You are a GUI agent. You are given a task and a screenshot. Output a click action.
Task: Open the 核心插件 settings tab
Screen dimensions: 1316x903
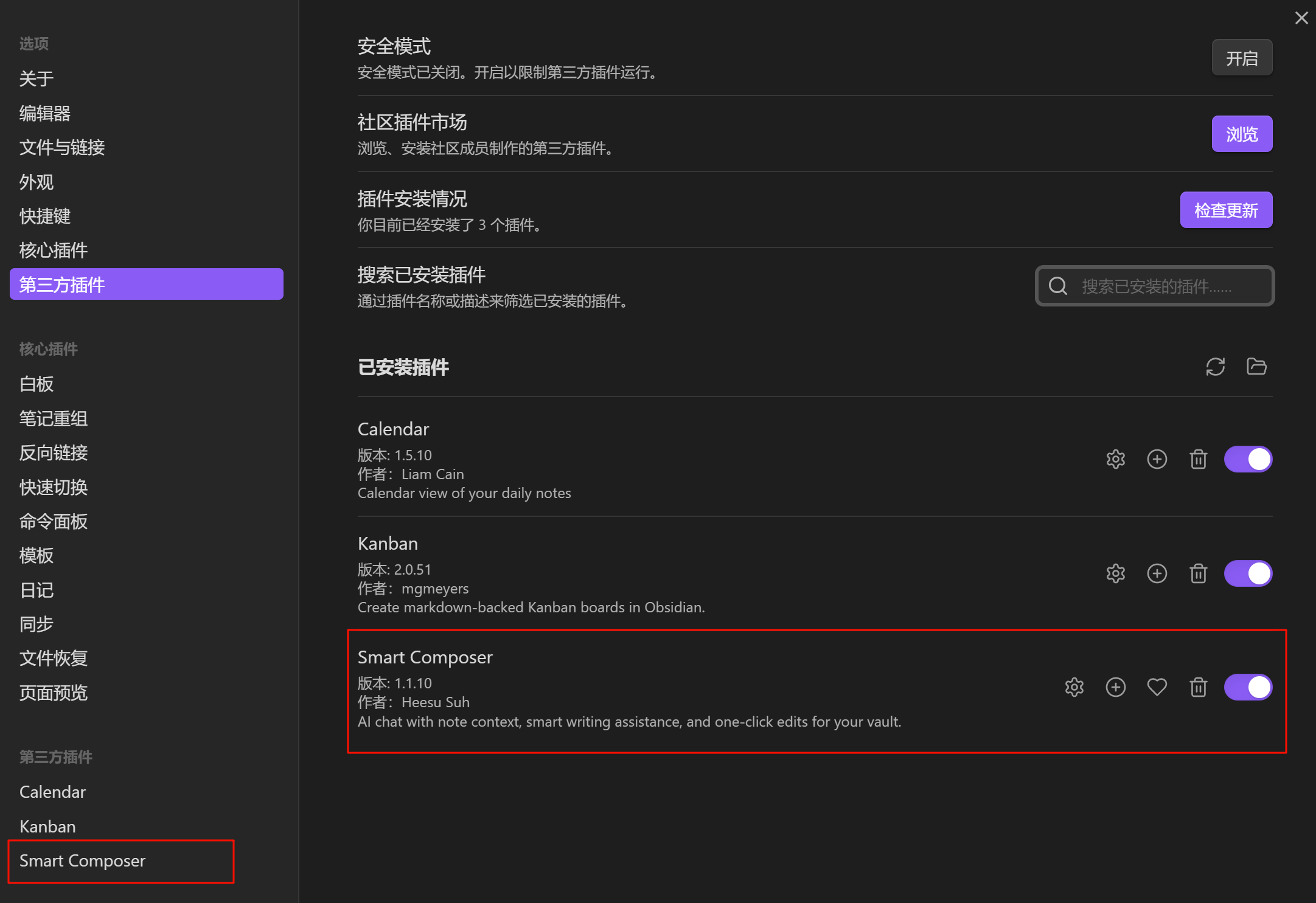pyautogui.click(x=54, y=250)
